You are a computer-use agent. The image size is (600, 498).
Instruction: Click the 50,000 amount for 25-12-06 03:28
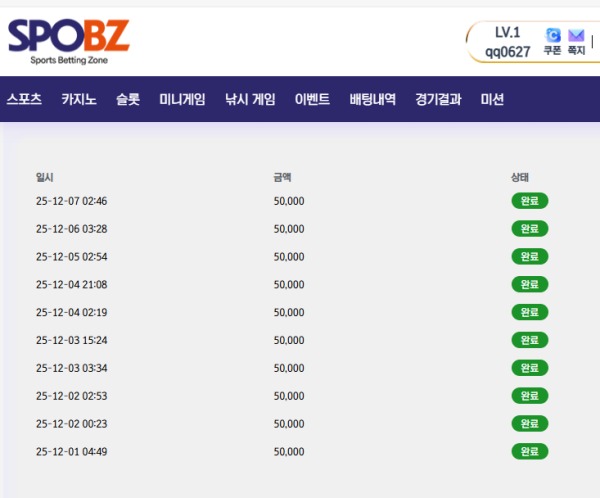[x=289, y=229]
